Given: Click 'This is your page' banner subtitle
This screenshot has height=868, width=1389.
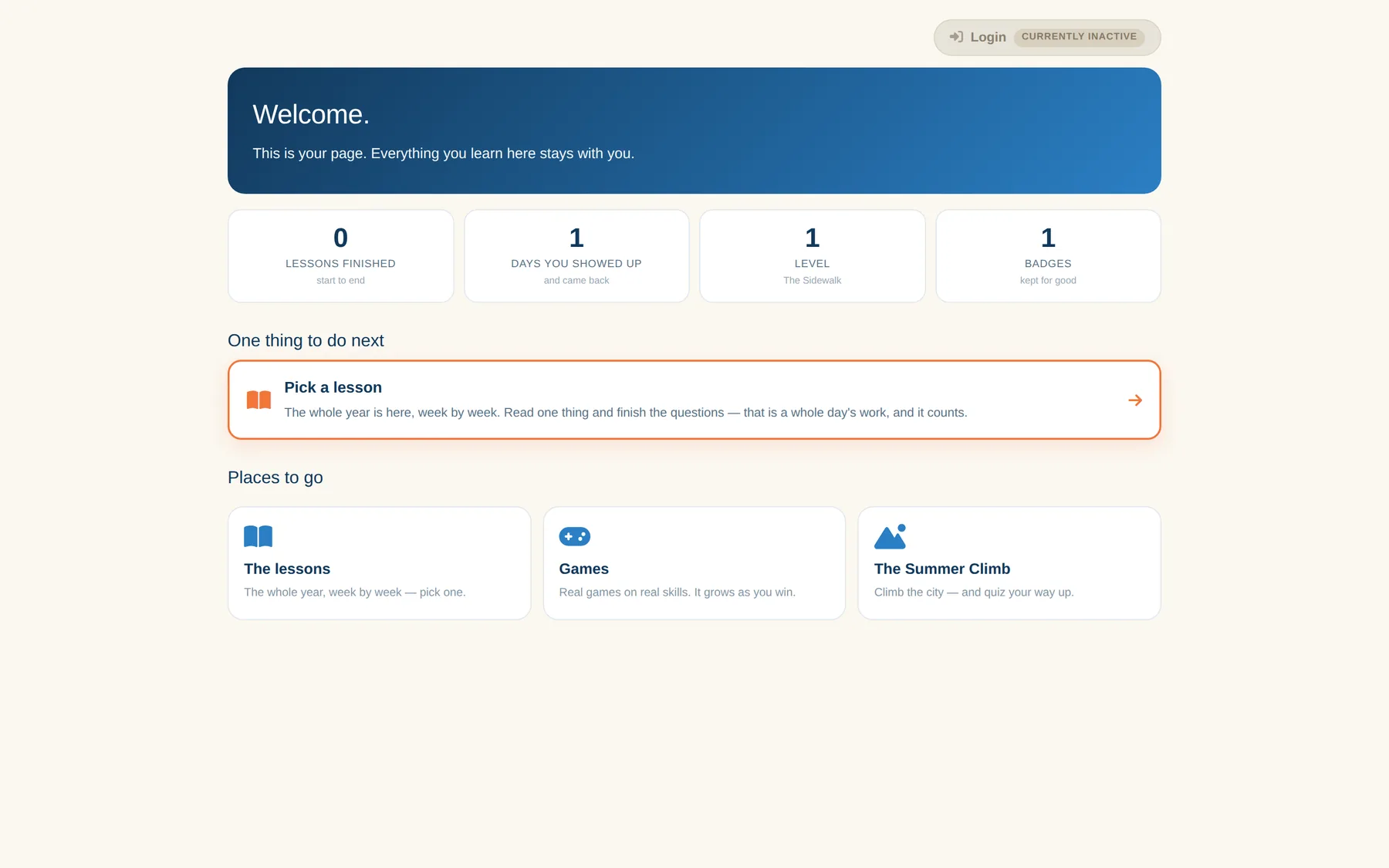Looking at the screenshot, I should point(444,154).
